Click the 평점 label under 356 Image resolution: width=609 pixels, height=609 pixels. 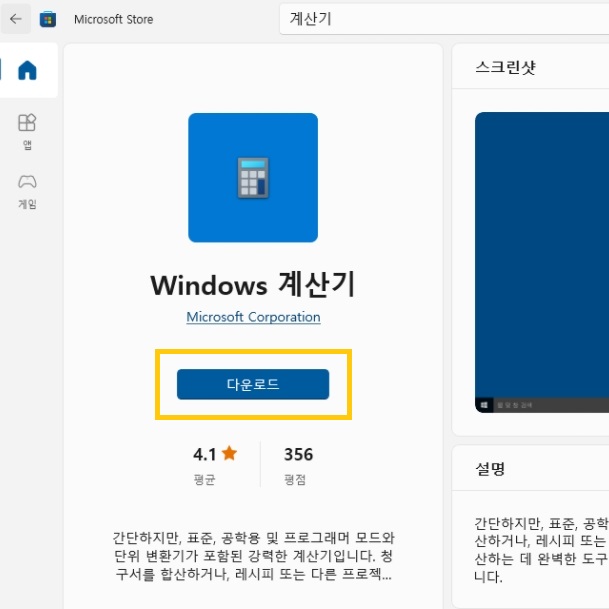(295, 480)
